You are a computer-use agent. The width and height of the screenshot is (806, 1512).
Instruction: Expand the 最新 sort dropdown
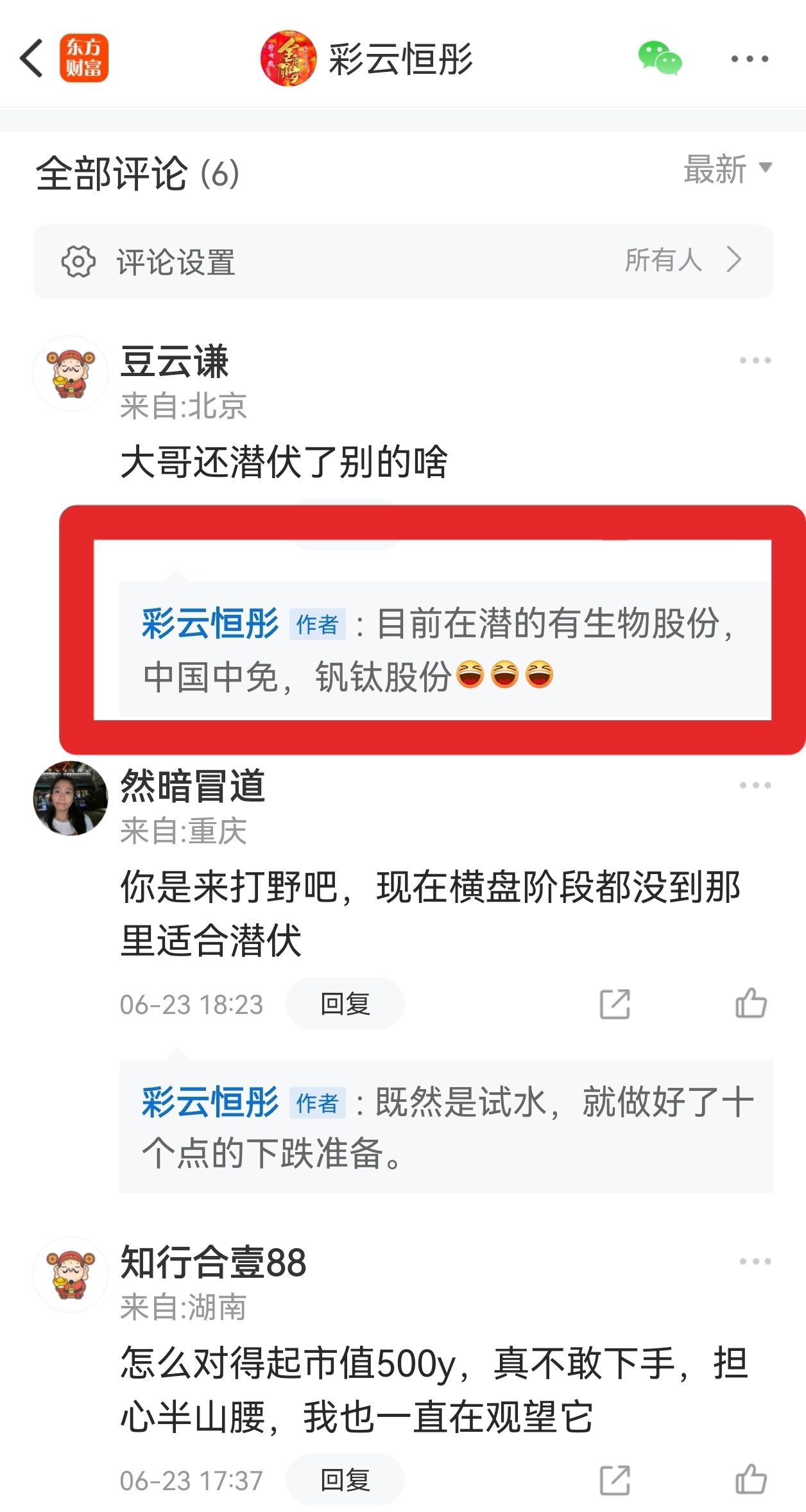[728, 169]
